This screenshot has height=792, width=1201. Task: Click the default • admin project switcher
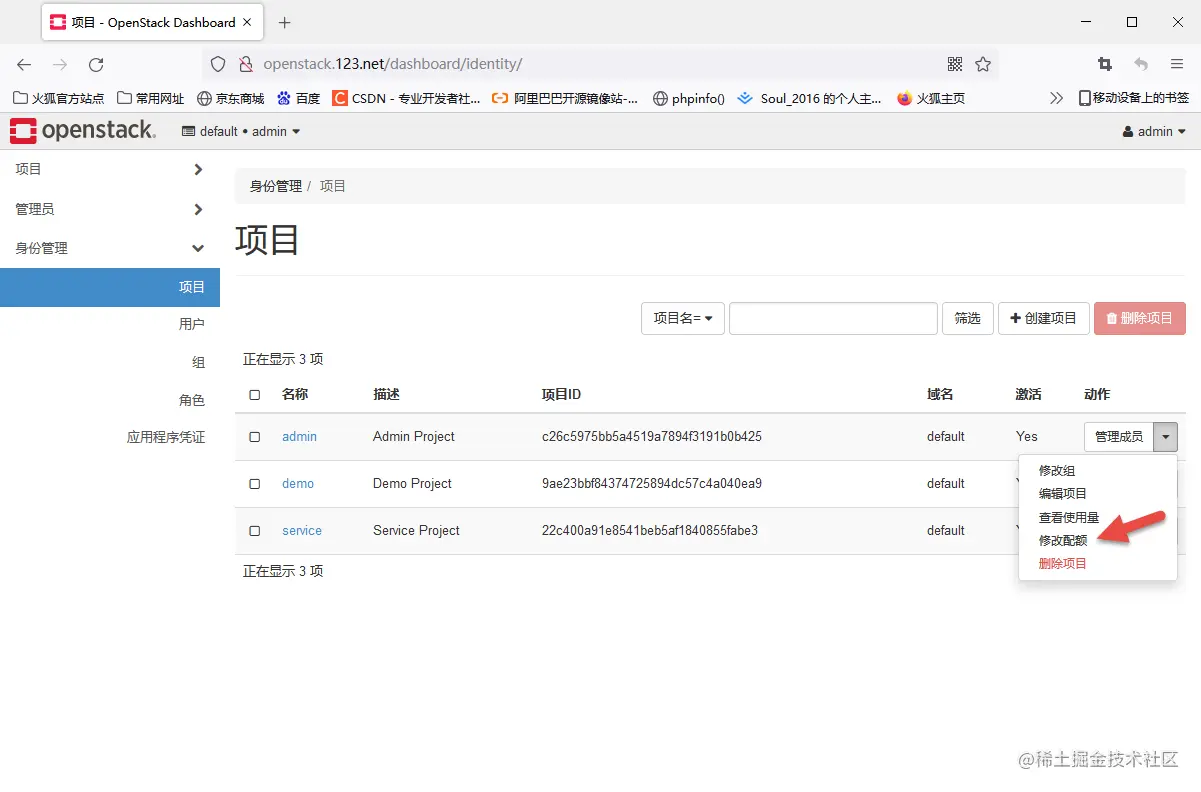coord(240,131)
